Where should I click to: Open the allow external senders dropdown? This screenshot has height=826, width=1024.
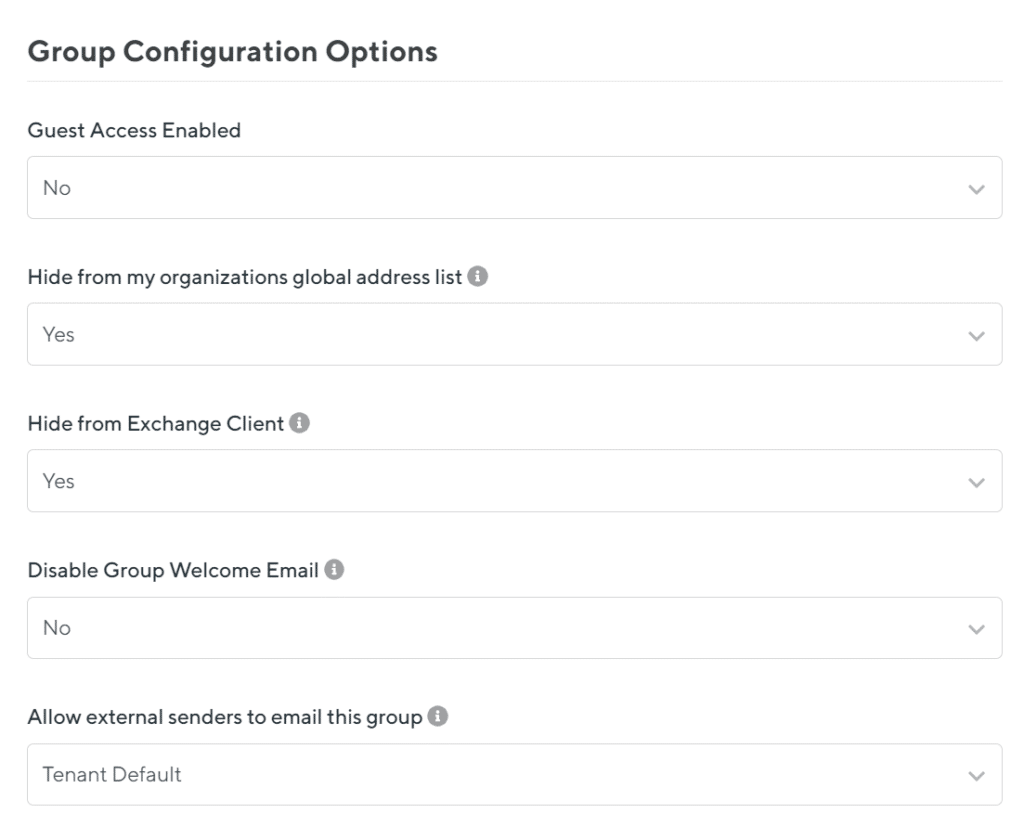click(512, 774)
